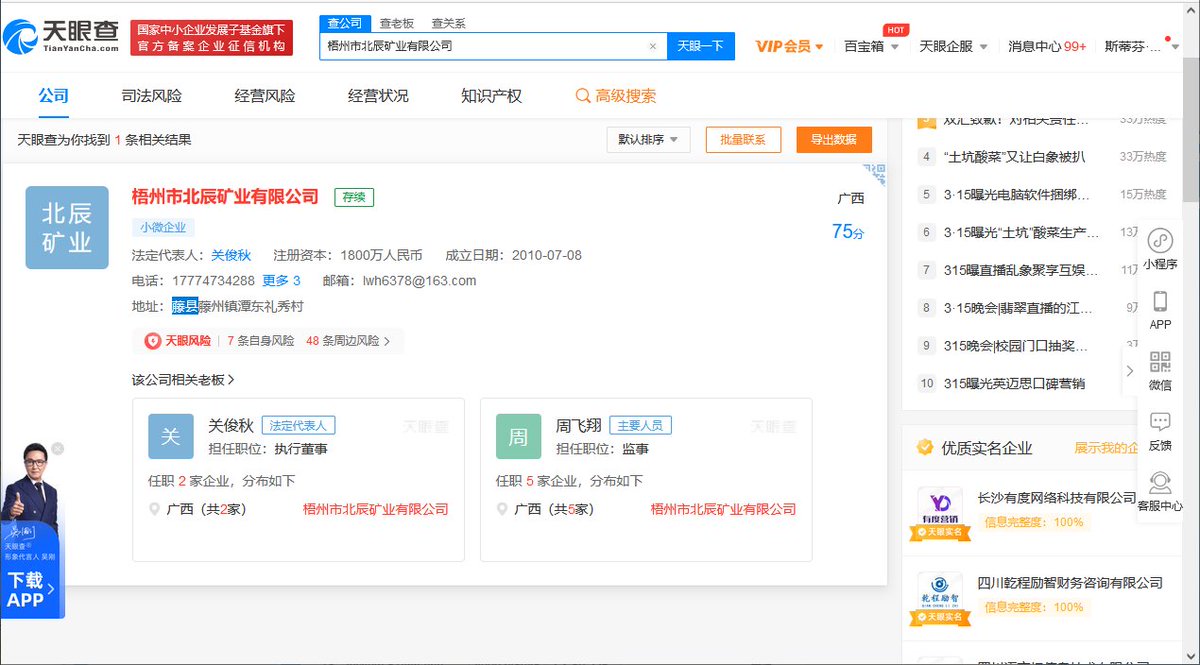The image size is (1200, 665).
Task: Open the VIP会员 dropdown
Action: [789, 46]
